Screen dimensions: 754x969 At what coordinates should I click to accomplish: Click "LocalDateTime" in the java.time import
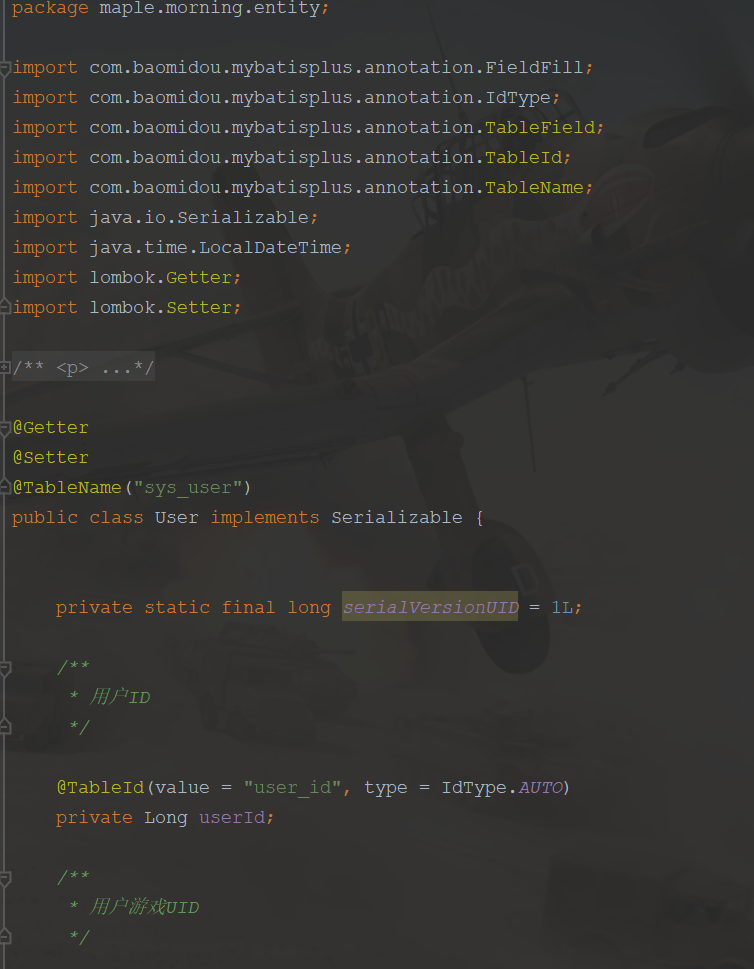270,247
